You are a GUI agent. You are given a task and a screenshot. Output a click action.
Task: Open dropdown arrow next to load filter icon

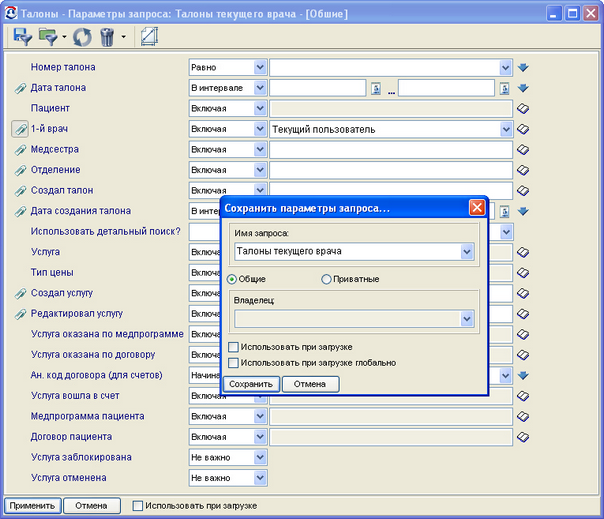click(64, 37)
